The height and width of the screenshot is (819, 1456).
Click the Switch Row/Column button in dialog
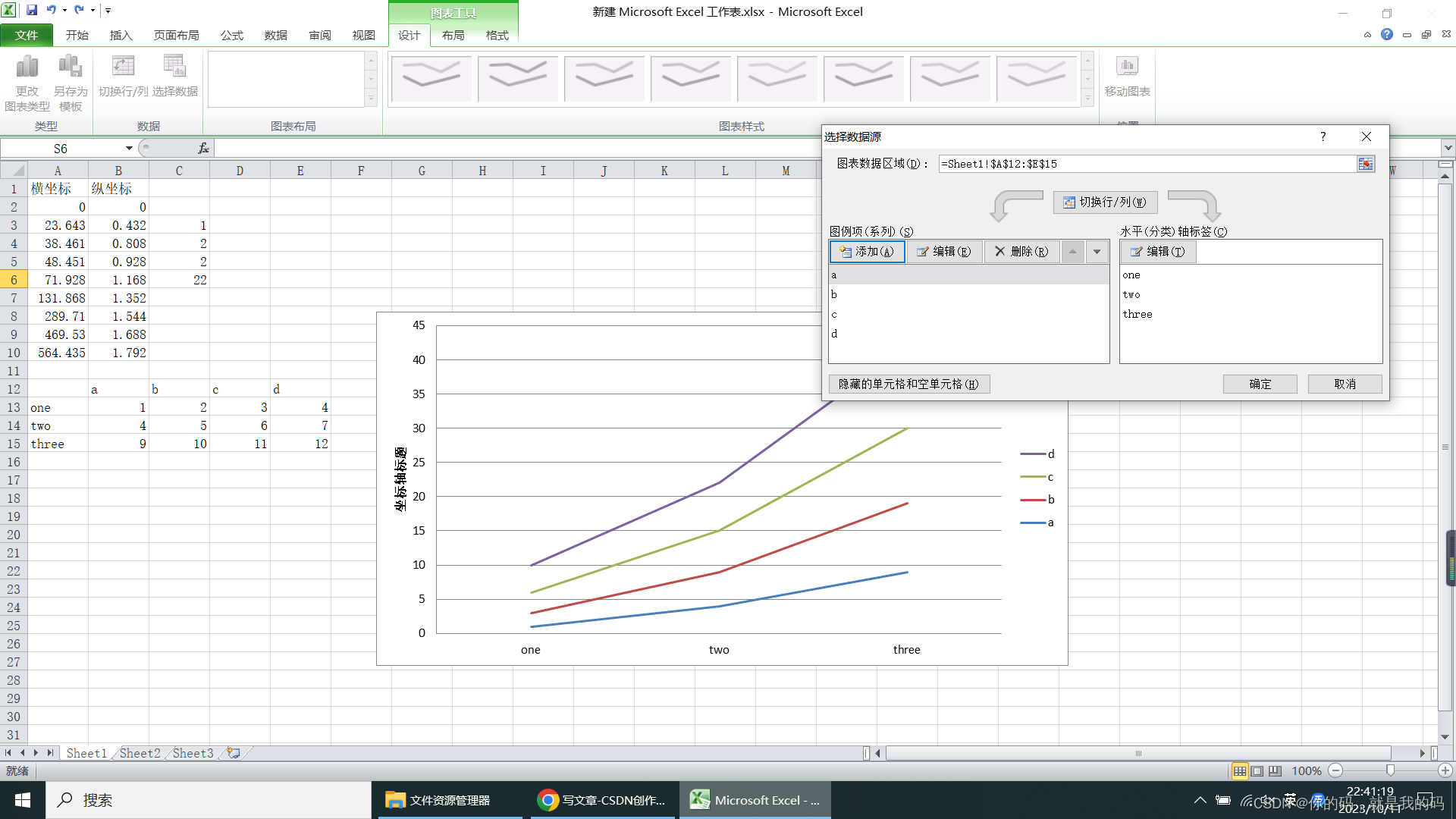(1105, 202)
